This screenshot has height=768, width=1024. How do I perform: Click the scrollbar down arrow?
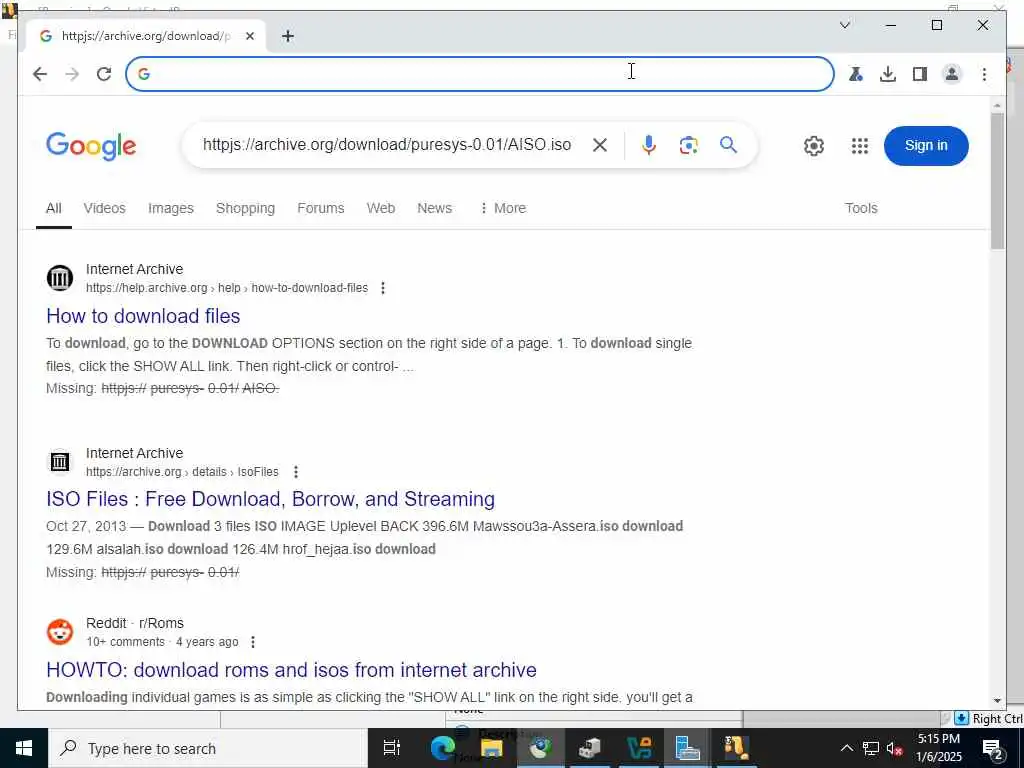coord(997,701)
